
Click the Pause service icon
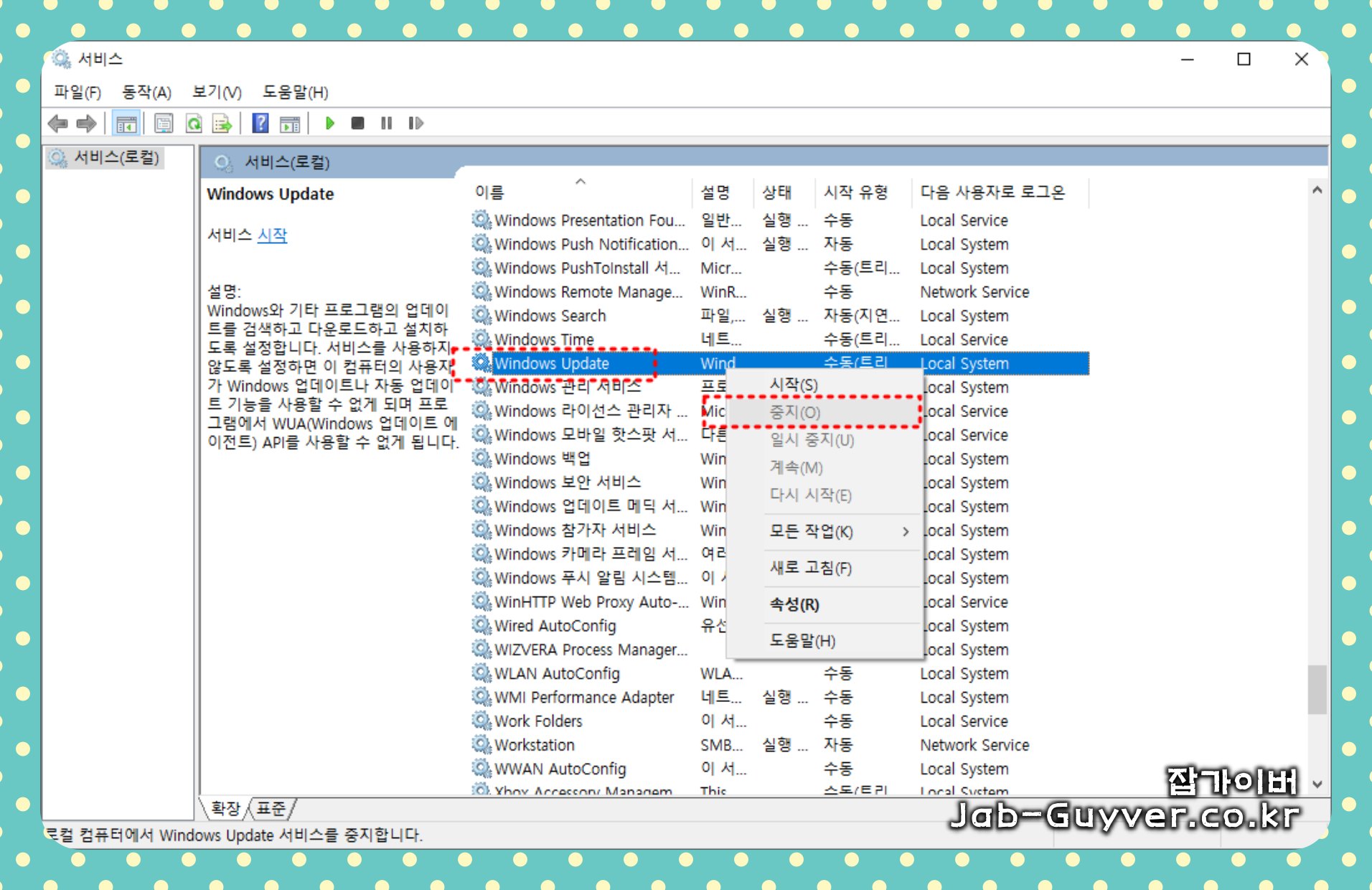[x=386, y=123]
